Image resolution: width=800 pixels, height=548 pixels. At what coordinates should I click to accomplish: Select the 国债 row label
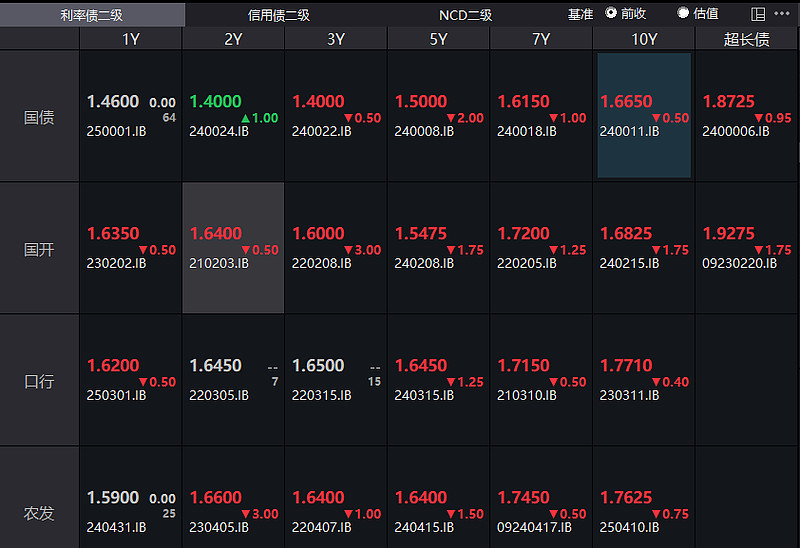coord(39,117)
